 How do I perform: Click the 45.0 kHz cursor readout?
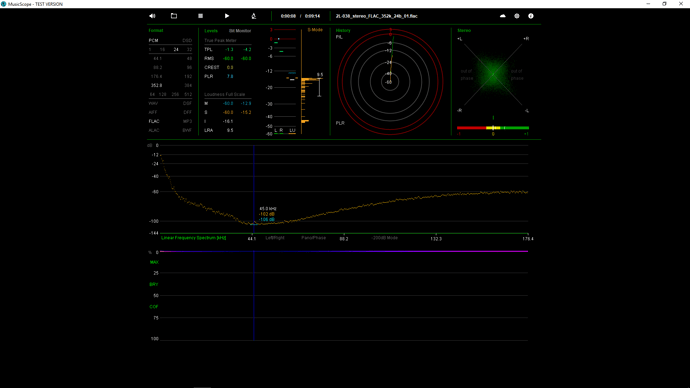[268, 209]
